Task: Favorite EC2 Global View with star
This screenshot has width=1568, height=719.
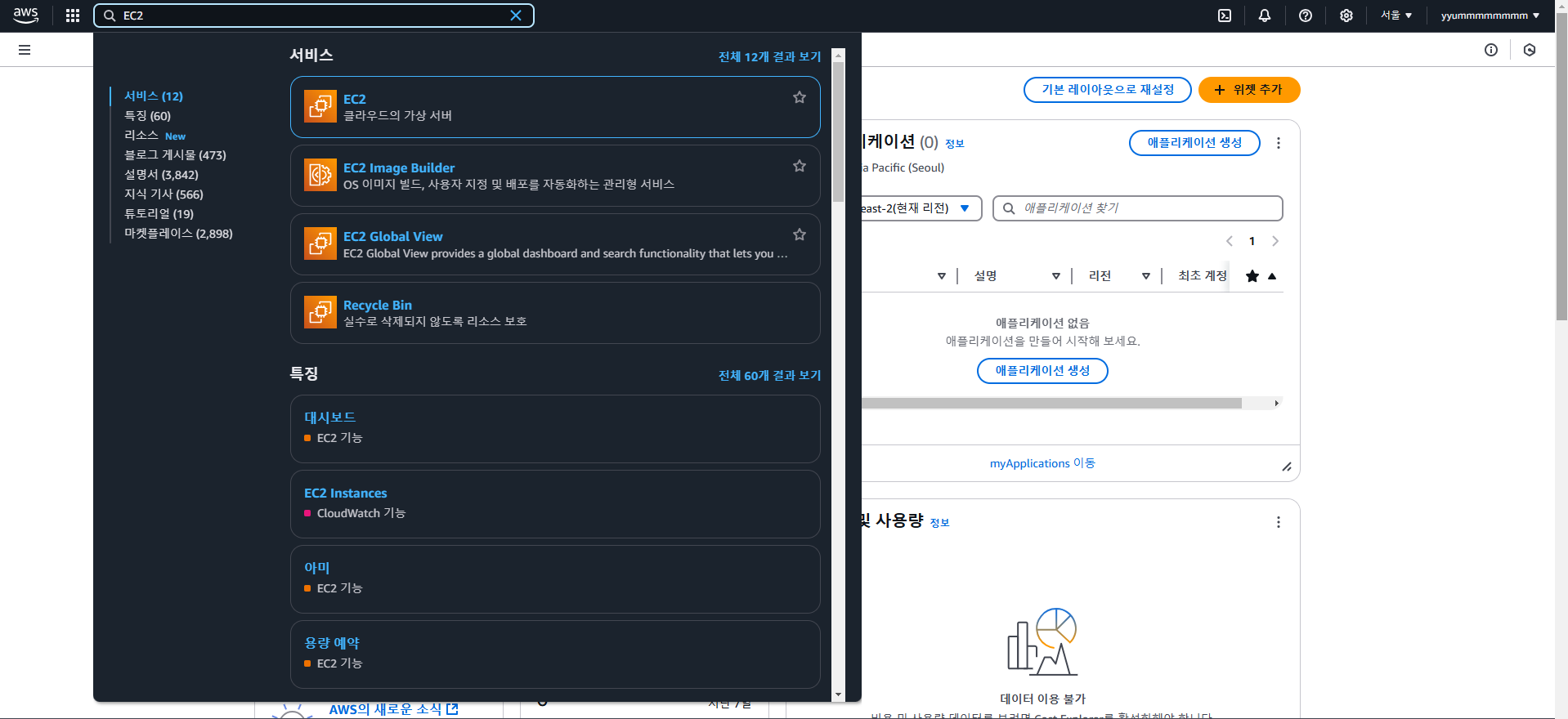Action: pos(800,234)
